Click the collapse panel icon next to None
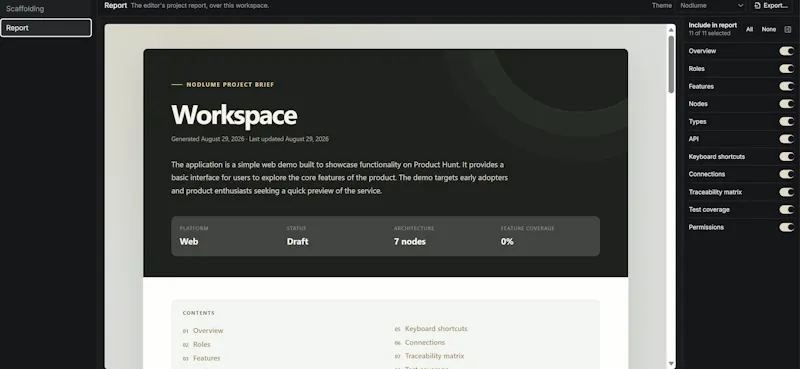This screenshot has height=369, width=800. coord(788,30)
